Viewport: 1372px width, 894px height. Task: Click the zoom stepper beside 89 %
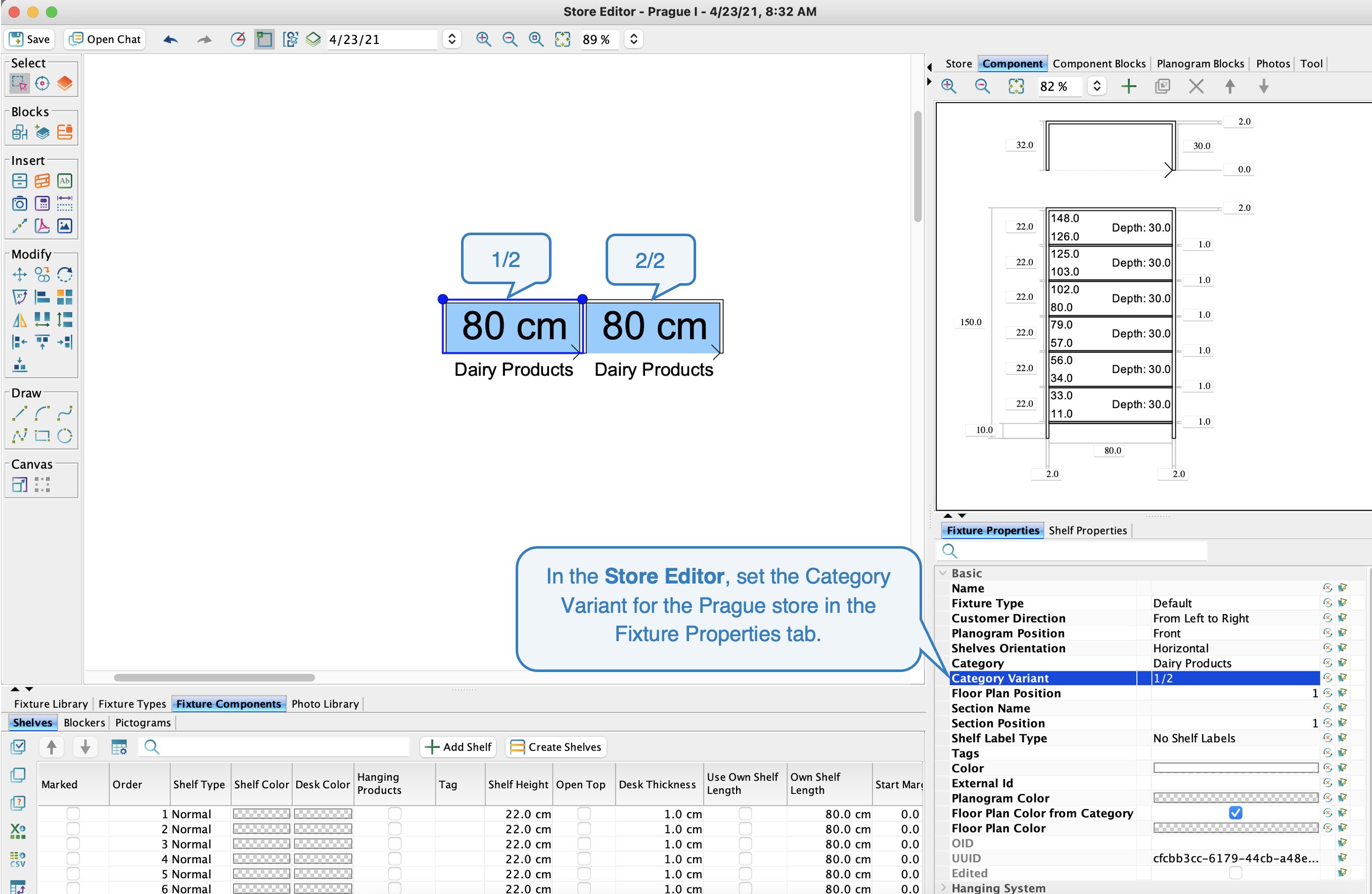[x=633, y=39]
